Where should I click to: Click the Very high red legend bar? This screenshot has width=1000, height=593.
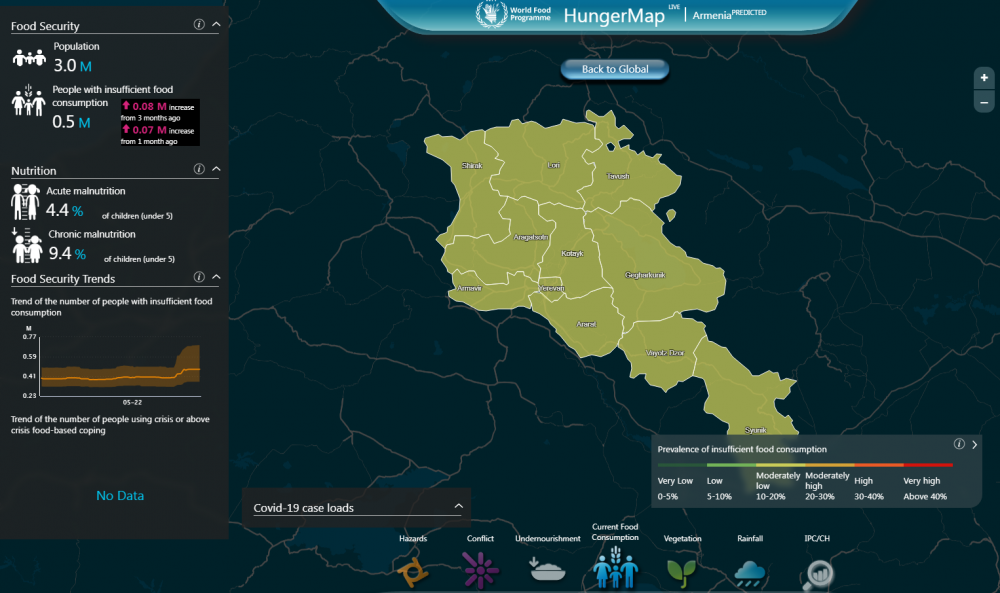pyautogui.click(x=928, y=465)
